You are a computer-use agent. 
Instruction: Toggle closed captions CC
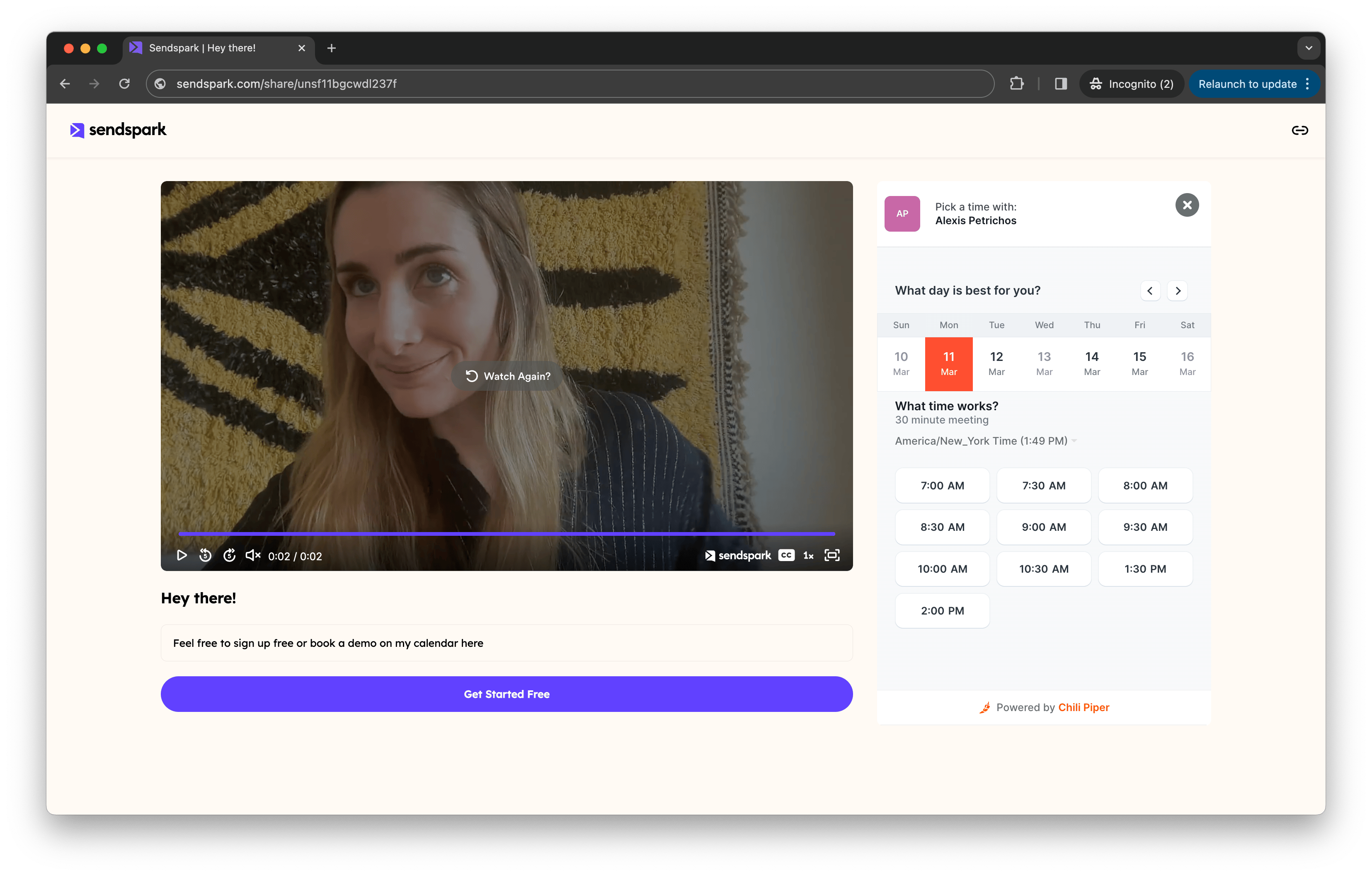787,555
